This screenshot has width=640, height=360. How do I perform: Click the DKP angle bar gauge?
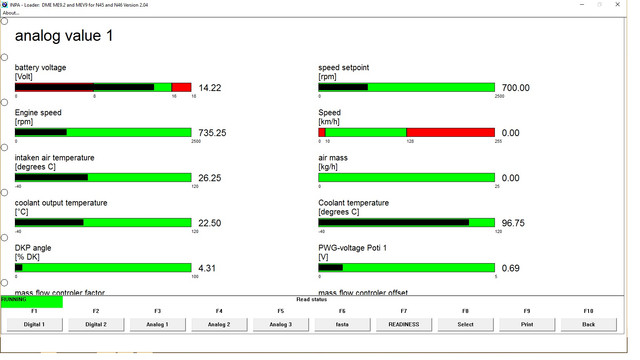(x=103, y=268)
